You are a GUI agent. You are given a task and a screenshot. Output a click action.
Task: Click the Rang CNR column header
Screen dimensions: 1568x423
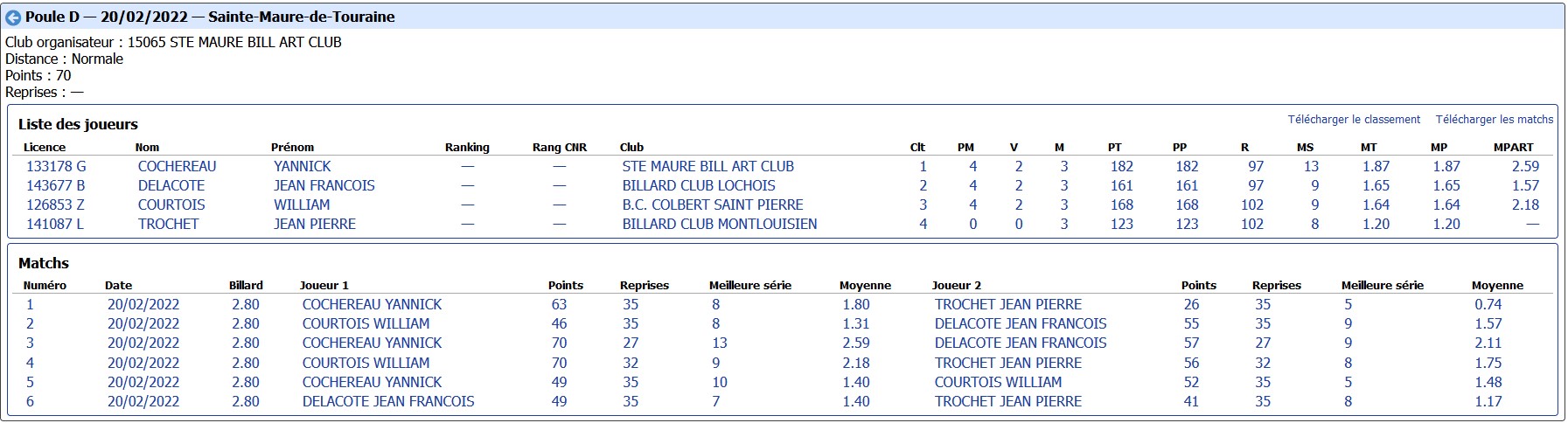pyautogui.click(x=559, y=147)
